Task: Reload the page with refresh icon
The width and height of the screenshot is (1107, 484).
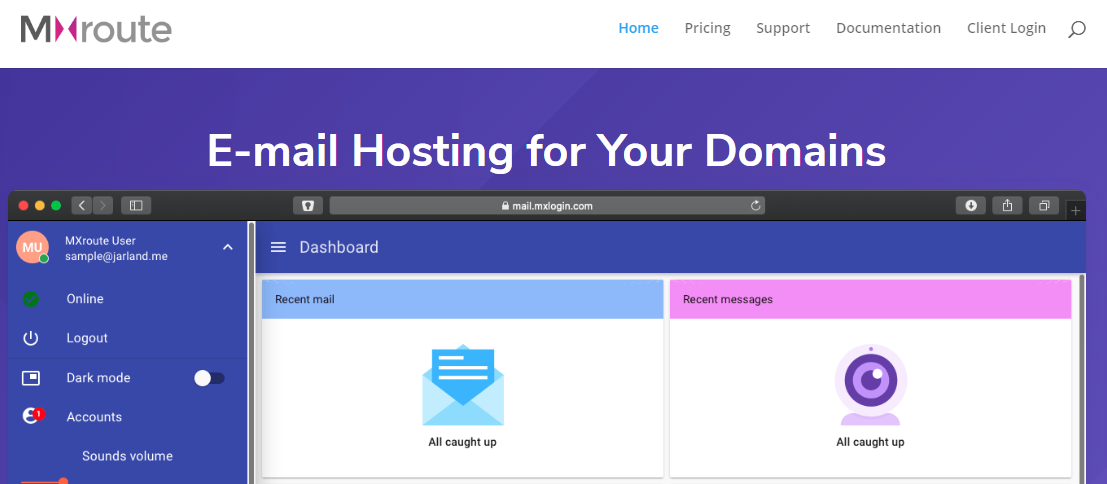Action: point(755,205)
